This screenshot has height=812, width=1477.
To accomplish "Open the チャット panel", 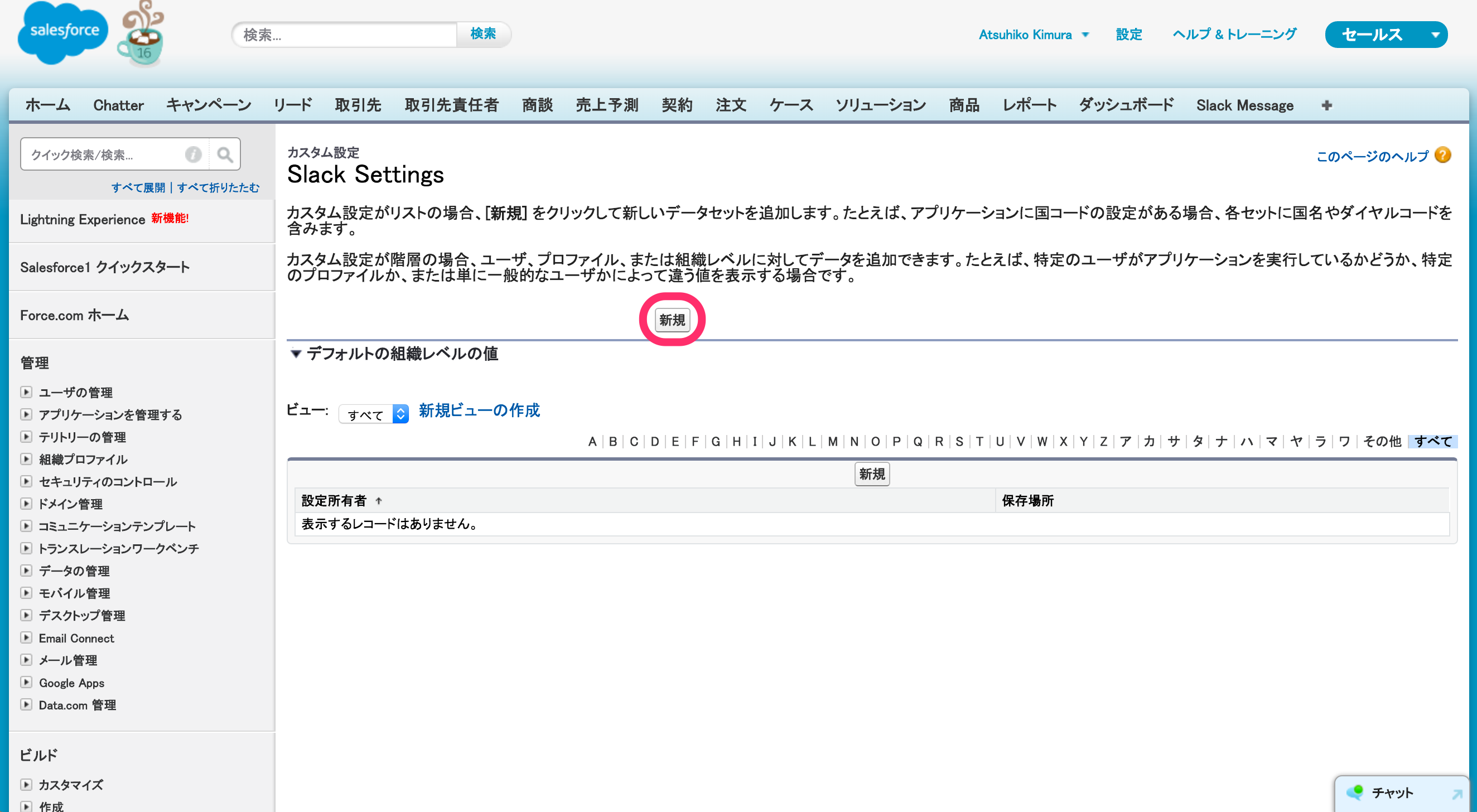I will coord(1402,794).
